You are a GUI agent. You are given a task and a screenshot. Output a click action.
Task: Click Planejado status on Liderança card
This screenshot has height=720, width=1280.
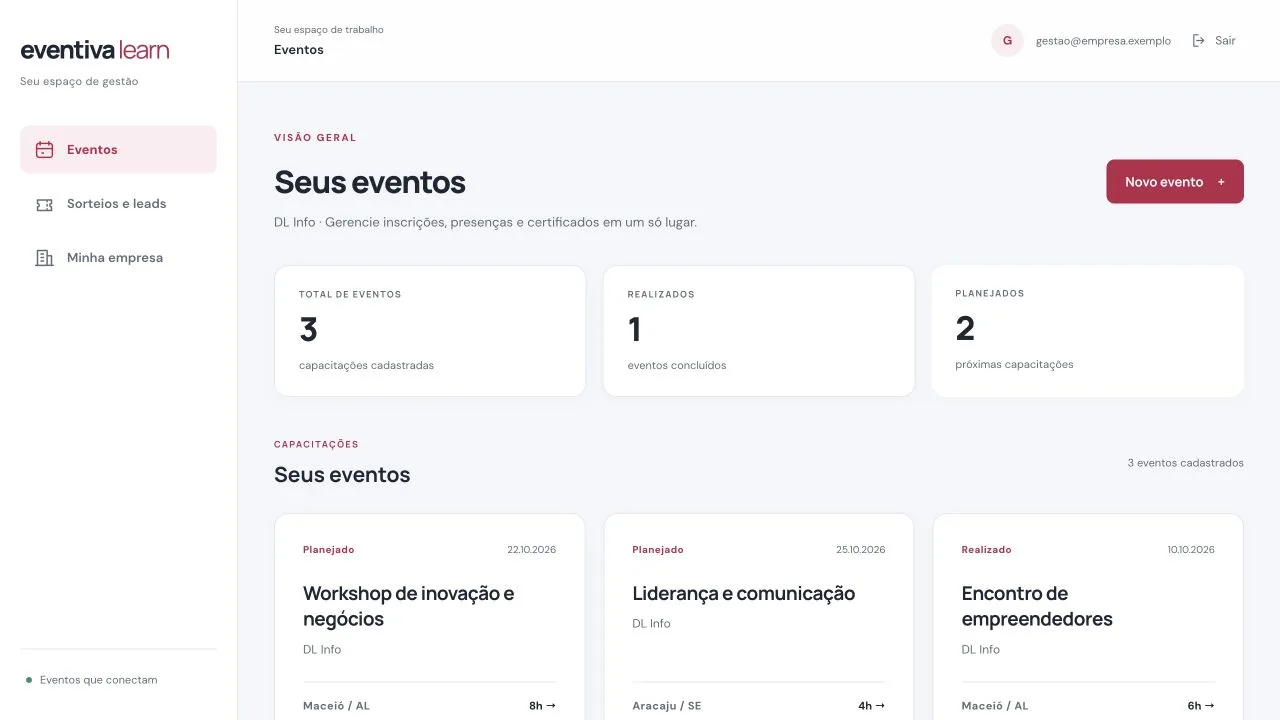click(658, 550)
